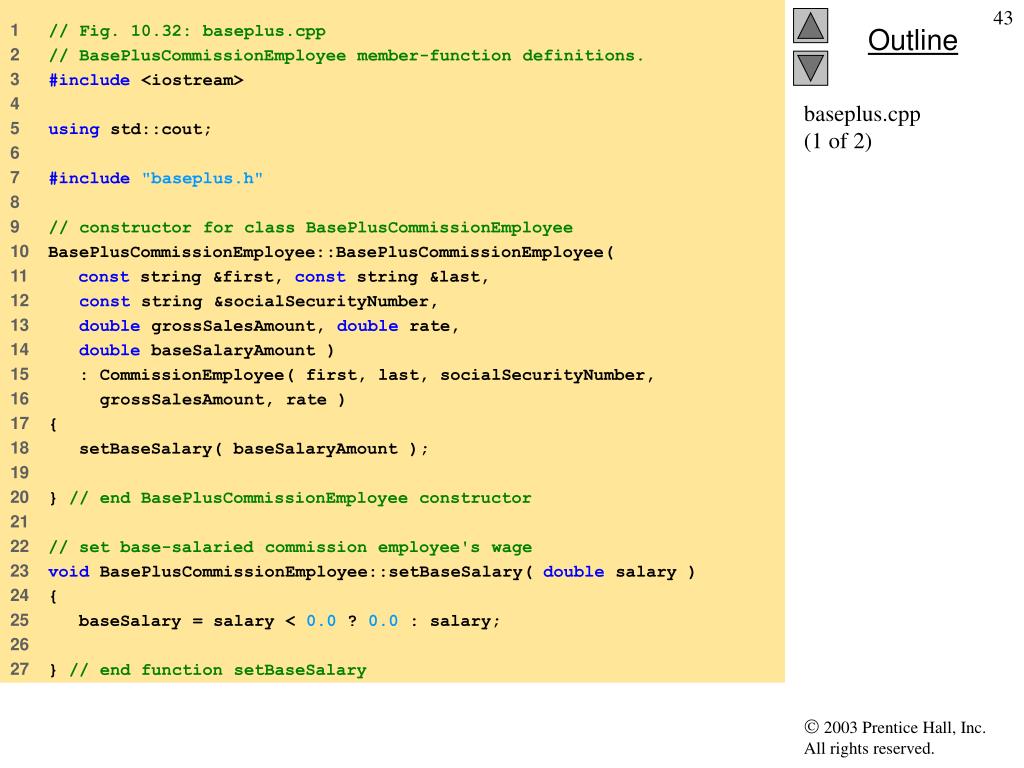The height and width of the screenshot is (768, 1024).
Task: Click 'double salary )' on line 23
Action: [x=618, y=571]
